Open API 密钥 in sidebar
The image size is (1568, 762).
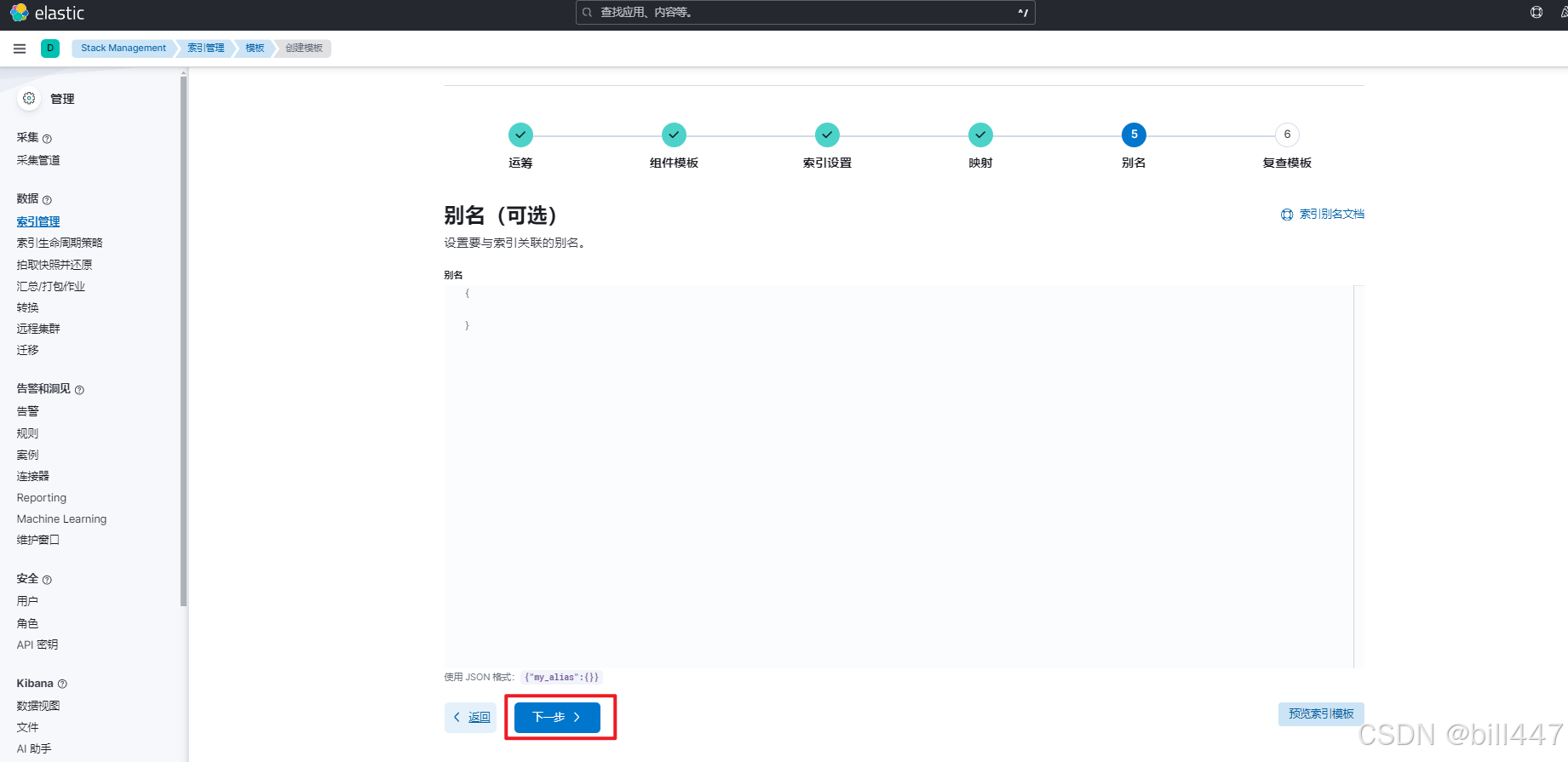coord(37,645)
